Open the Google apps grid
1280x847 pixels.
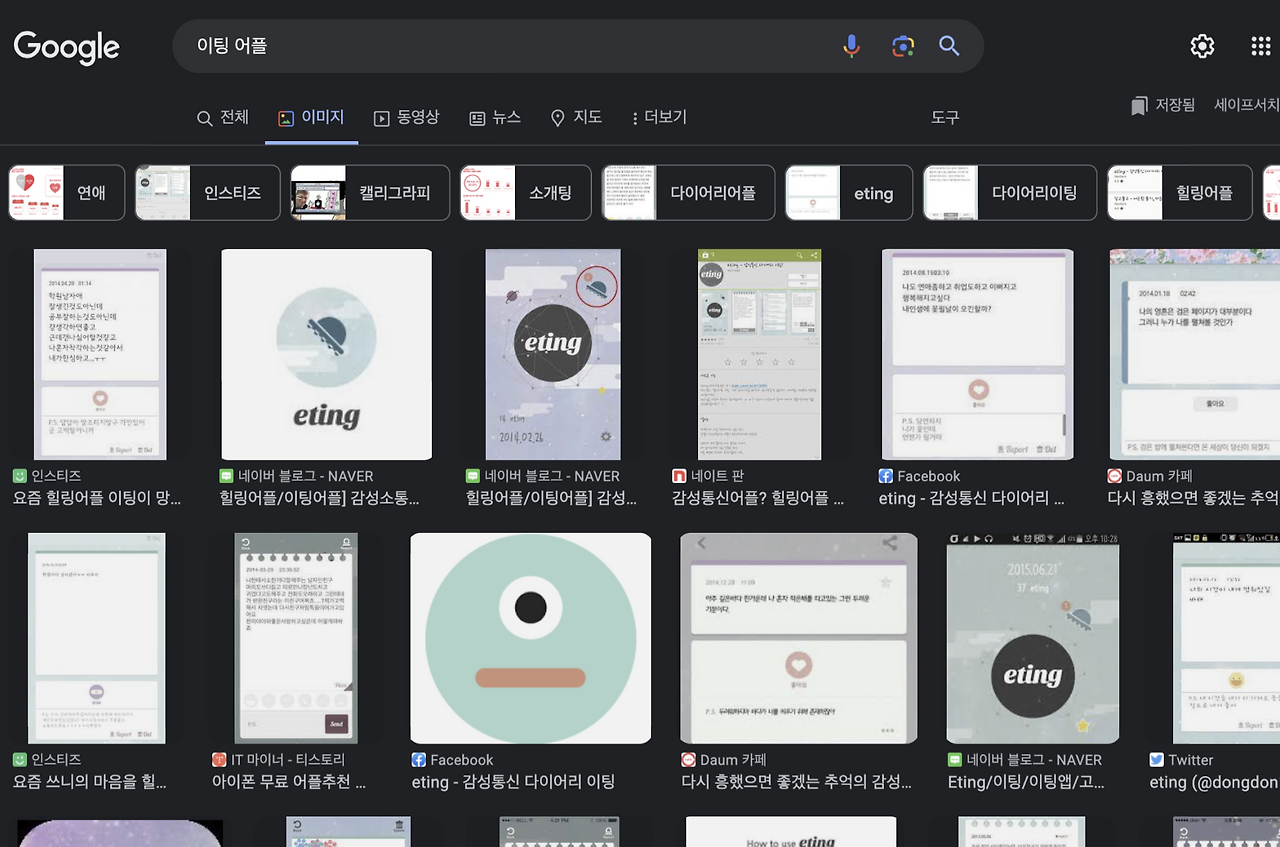(1261, 46)
